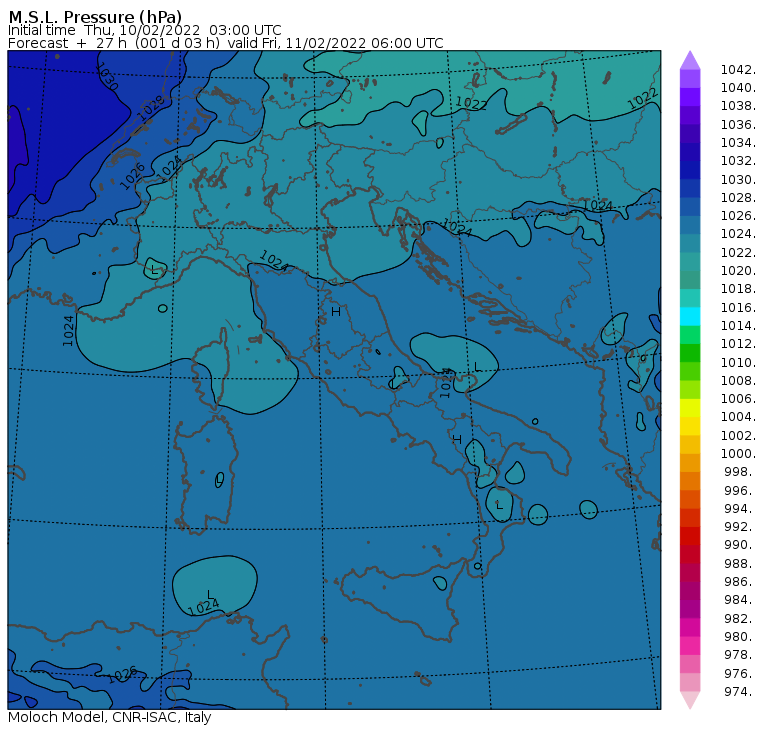Image resolution: width=760 pixels, height=731 pixels.
Task: Click the legend value 1040.
Action: pyautogui.click(x=738, y=88)
